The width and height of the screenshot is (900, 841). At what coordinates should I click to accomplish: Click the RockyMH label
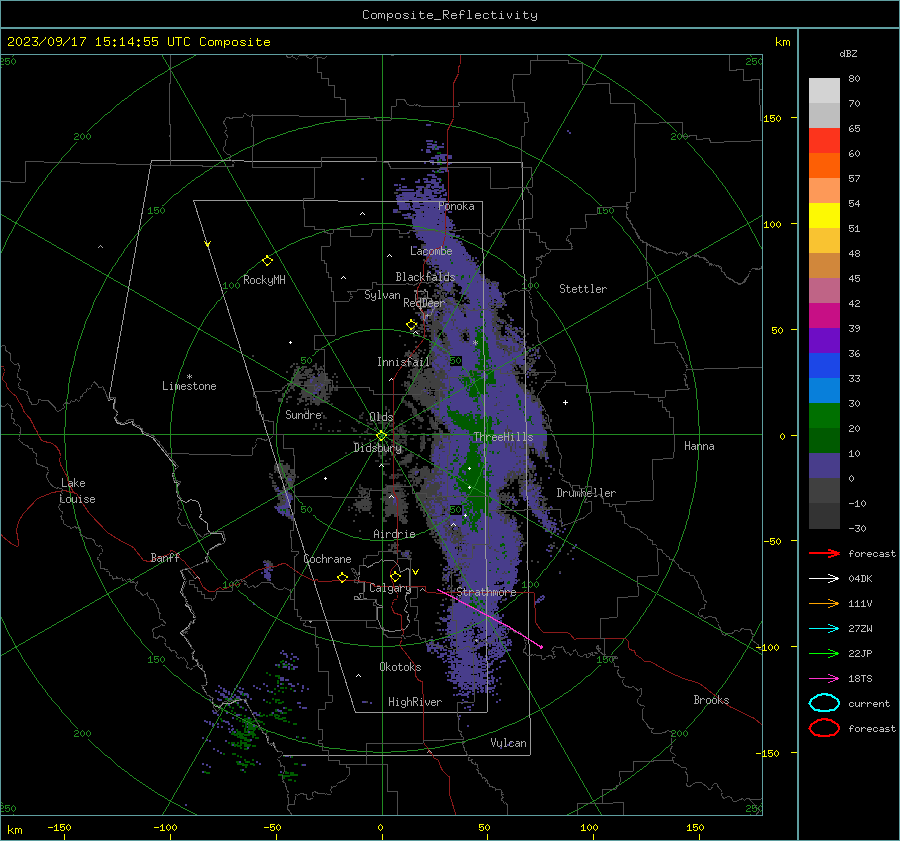point(264,280)
